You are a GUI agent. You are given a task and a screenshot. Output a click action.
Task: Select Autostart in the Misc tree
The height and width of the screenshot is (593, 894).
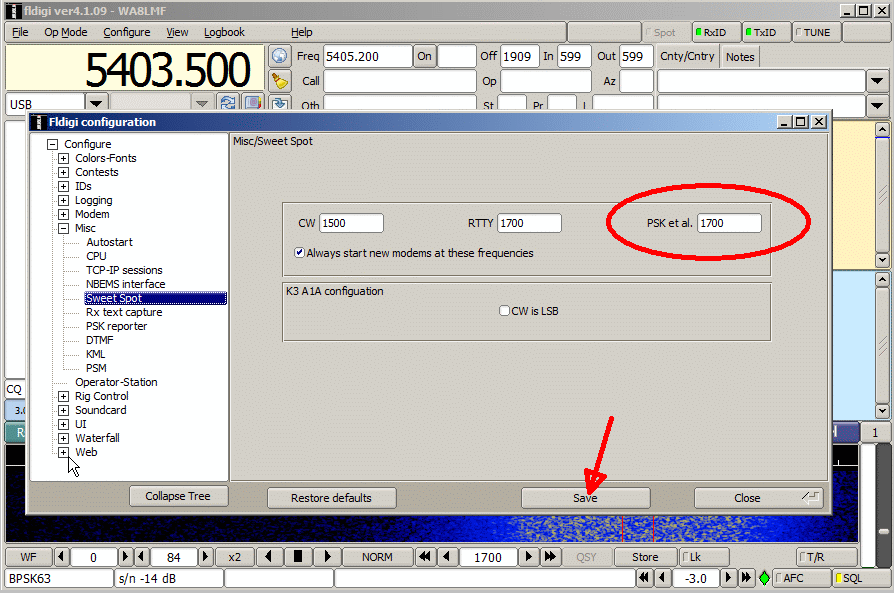pos(109,242)
